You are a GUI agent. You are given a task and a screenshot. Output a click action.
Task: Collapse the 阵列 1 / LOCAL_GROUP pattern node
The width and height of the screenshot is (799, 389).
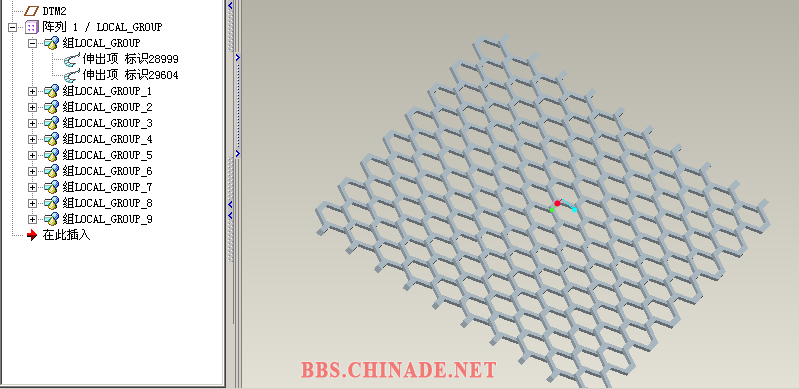pos(13,28)
